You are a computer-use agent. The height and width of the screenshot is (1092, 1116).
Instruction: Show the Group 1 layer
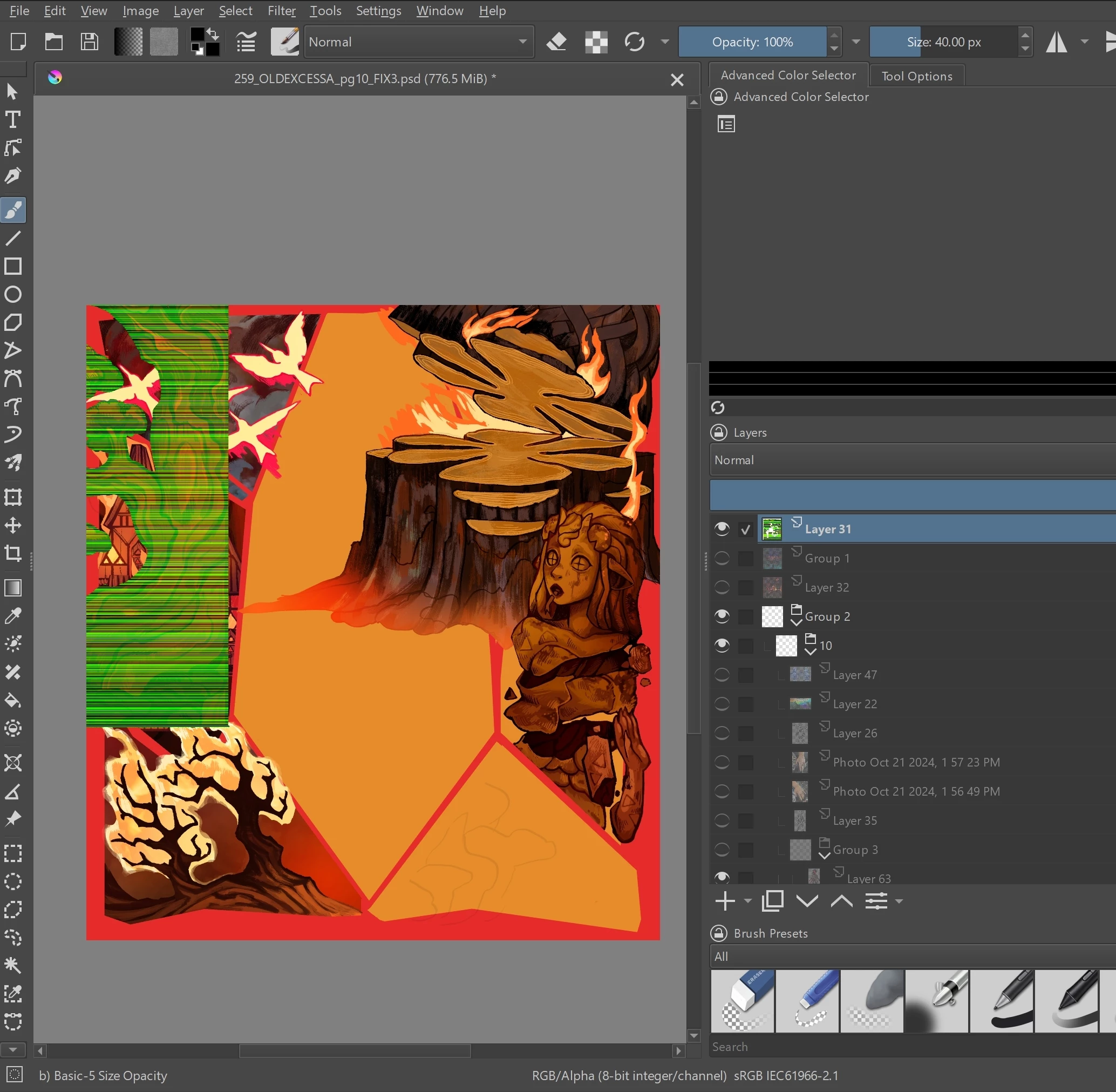(x=722, y=558)
